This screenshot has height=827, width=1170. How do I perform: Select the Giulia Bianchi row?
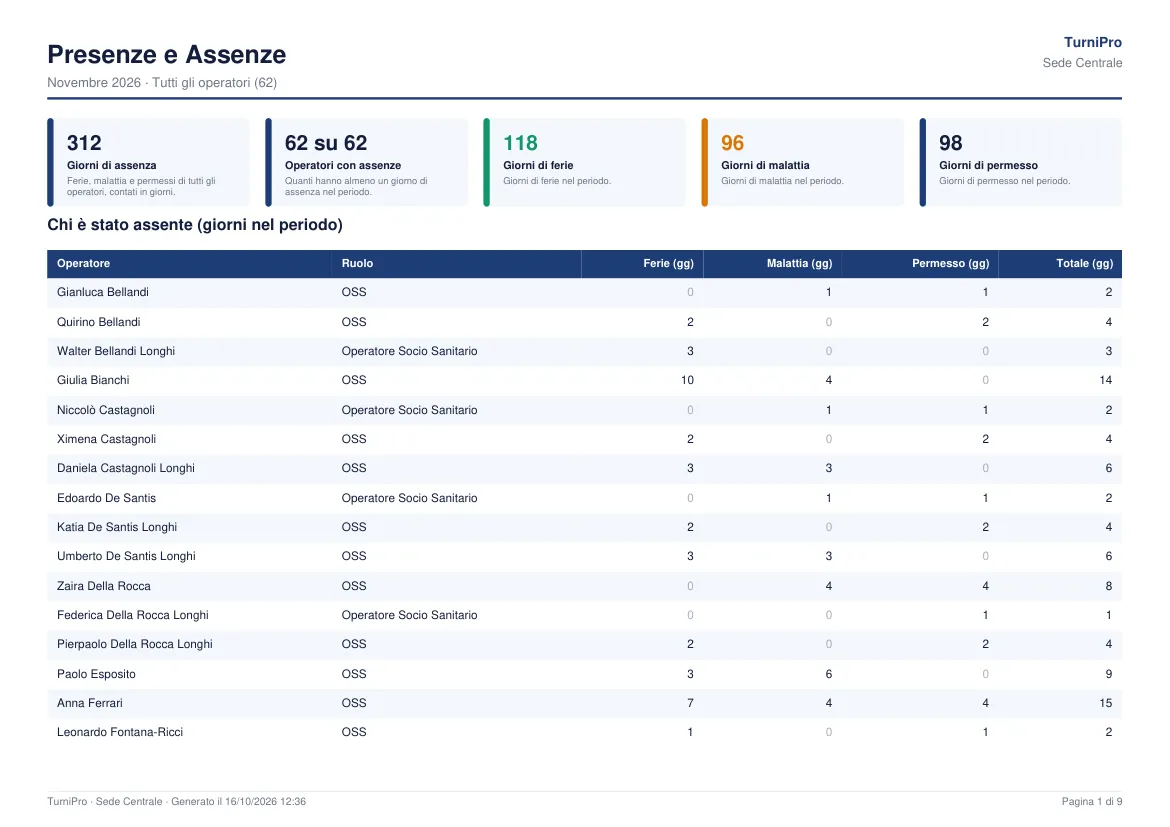pos(584,381)
